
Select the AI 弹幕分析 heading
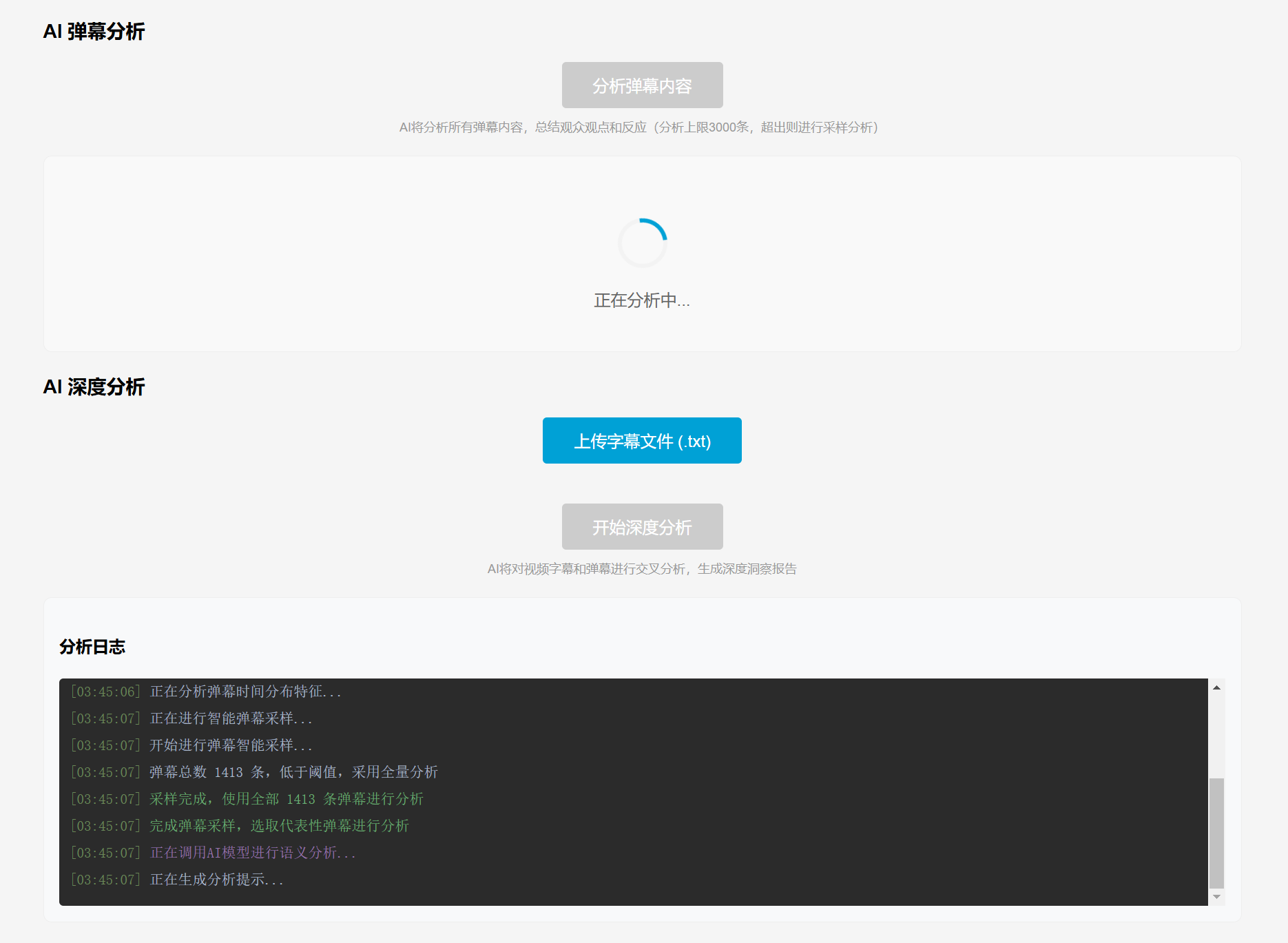[x=94, y=32]
